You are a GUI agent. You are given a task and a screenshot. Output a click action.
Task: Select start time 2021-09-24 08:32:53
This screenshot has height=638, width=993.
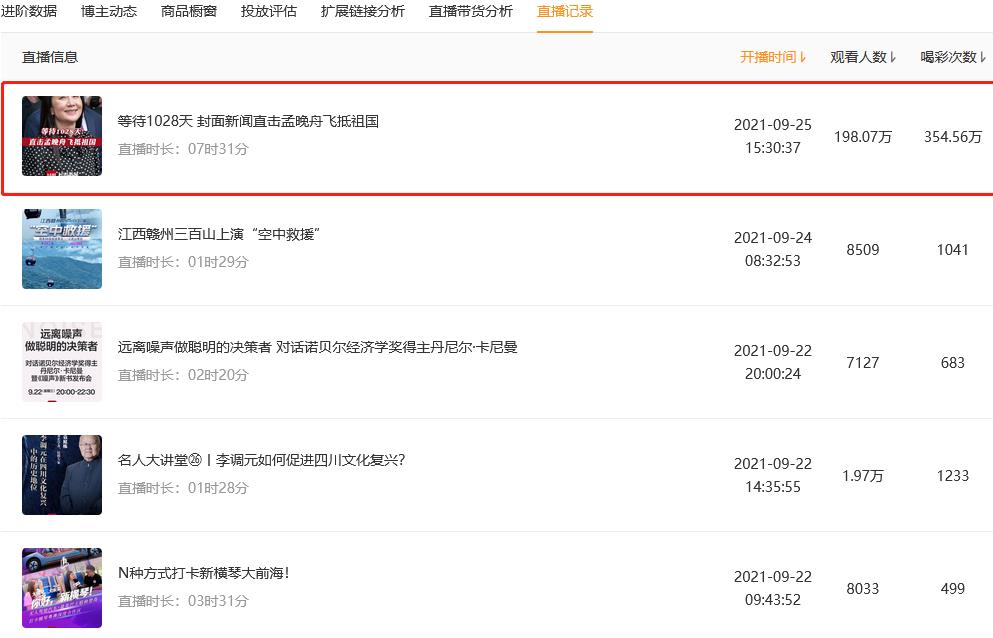point(773,249)
